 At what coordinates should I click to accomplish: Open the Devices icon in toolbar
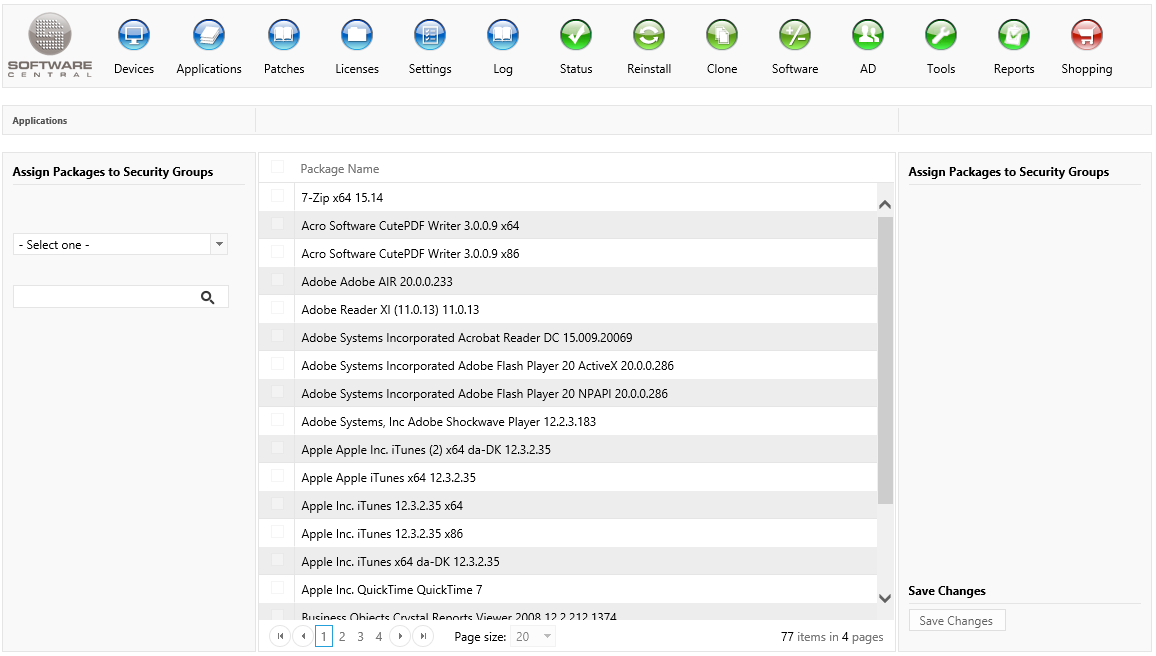pos(133,36)
